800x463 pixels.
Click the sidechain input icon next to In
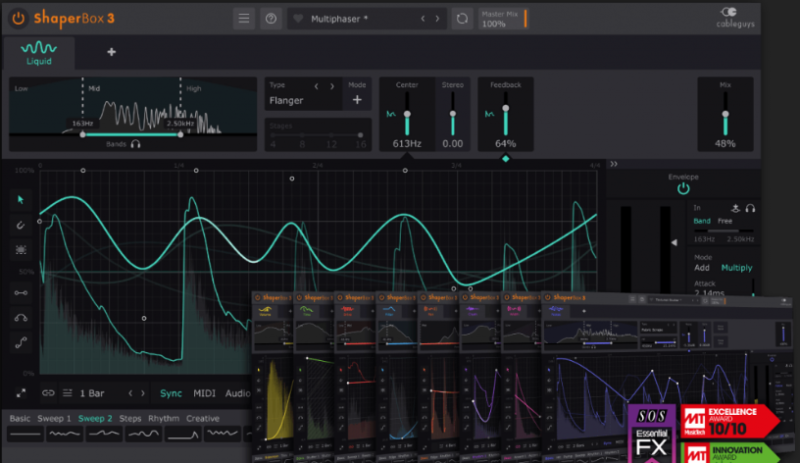[735, 208]
